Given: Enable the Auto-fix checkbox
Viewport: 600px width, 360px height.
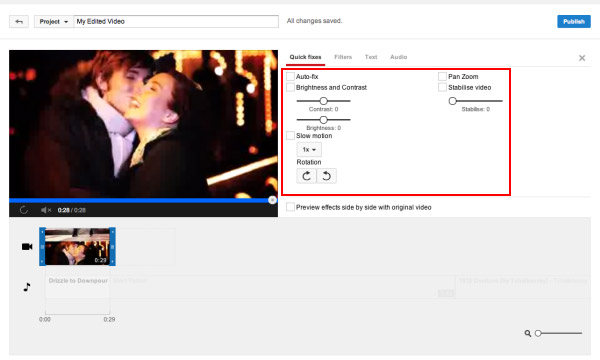Looking at the screenshot, I should pyautogui.click(x=290, y=76).
